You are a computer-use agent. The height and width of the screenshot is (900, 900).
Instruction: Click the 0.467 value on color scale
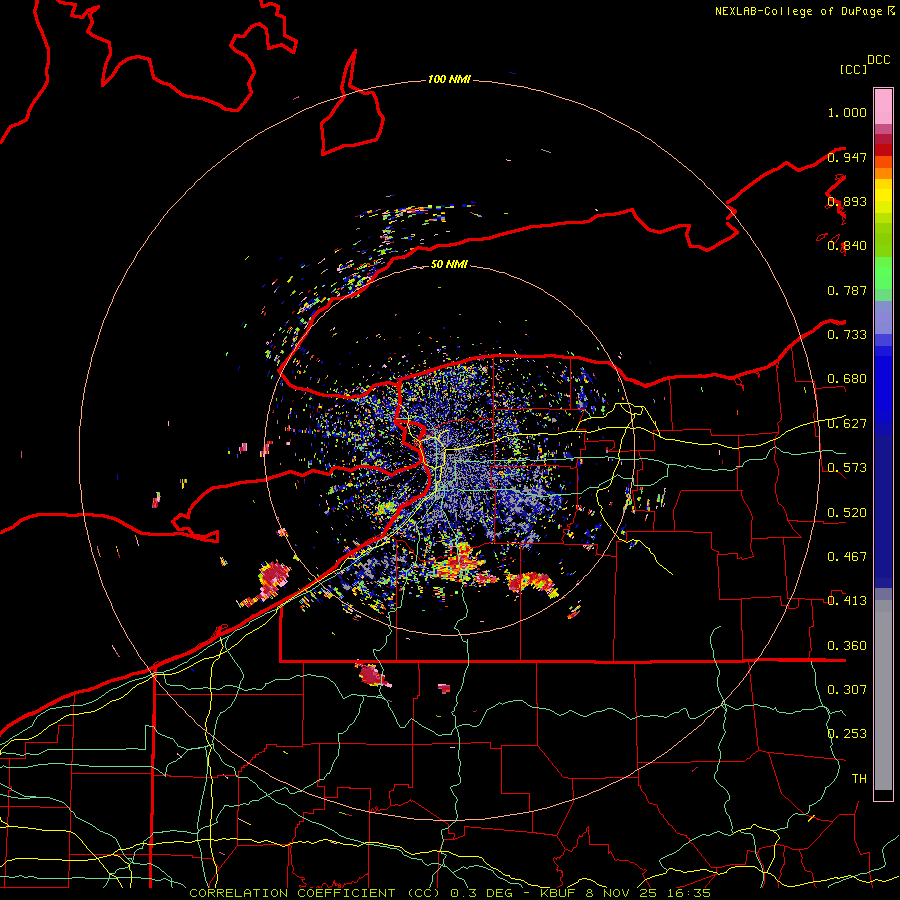(847, 556)
